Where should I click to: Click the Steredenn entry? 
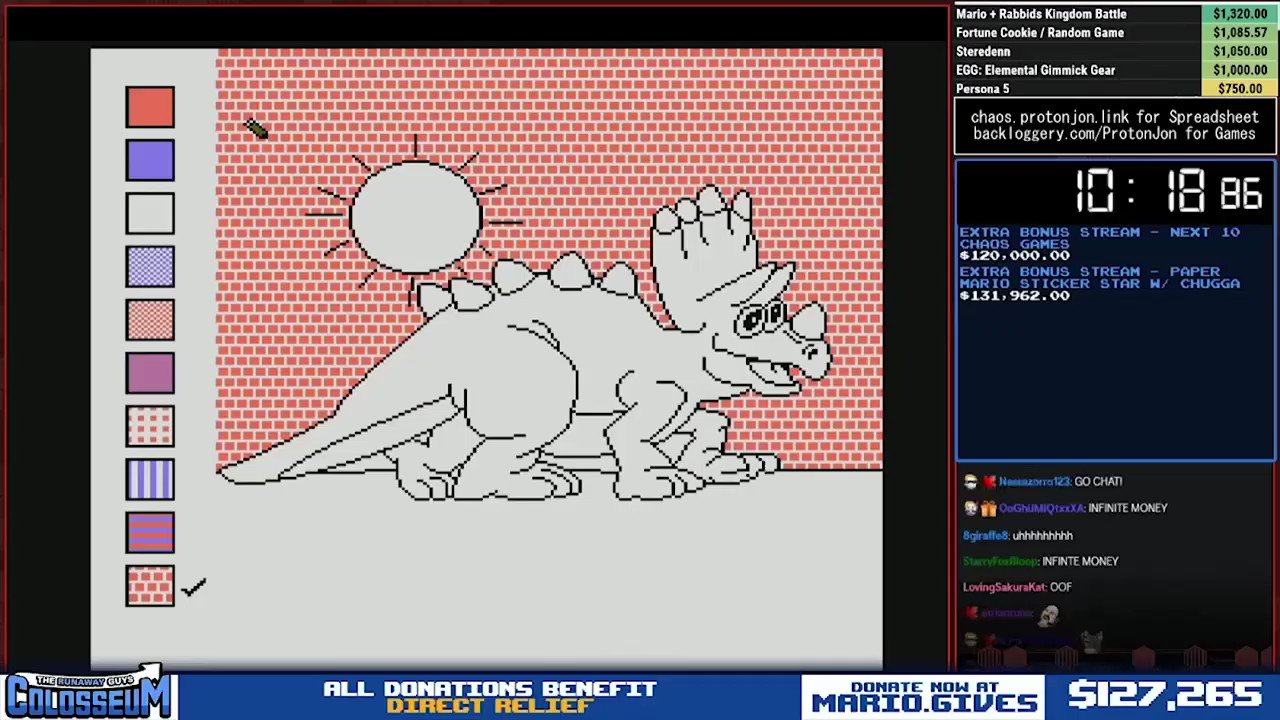(983, 51)
